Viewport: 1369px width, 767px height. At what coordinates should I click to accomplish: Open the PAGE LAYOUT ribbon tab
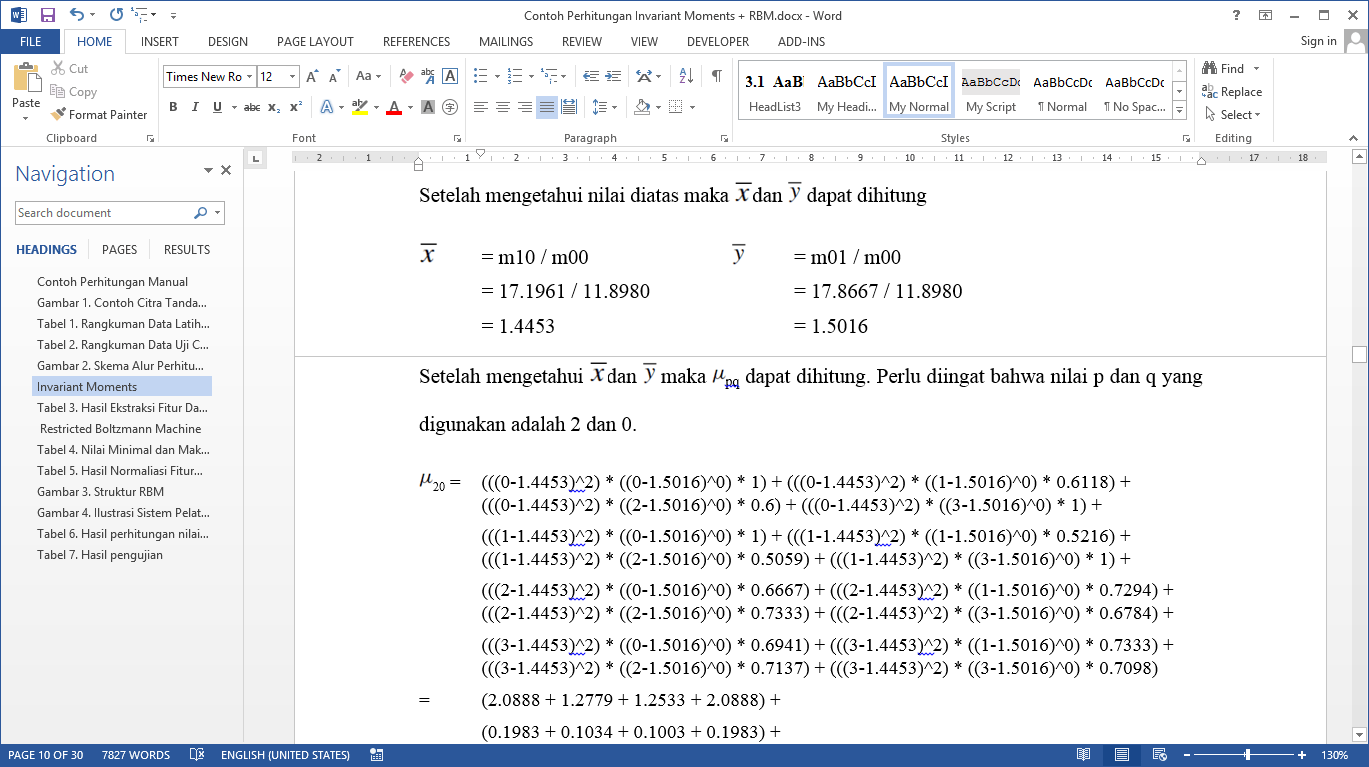[x=315, y=42]
